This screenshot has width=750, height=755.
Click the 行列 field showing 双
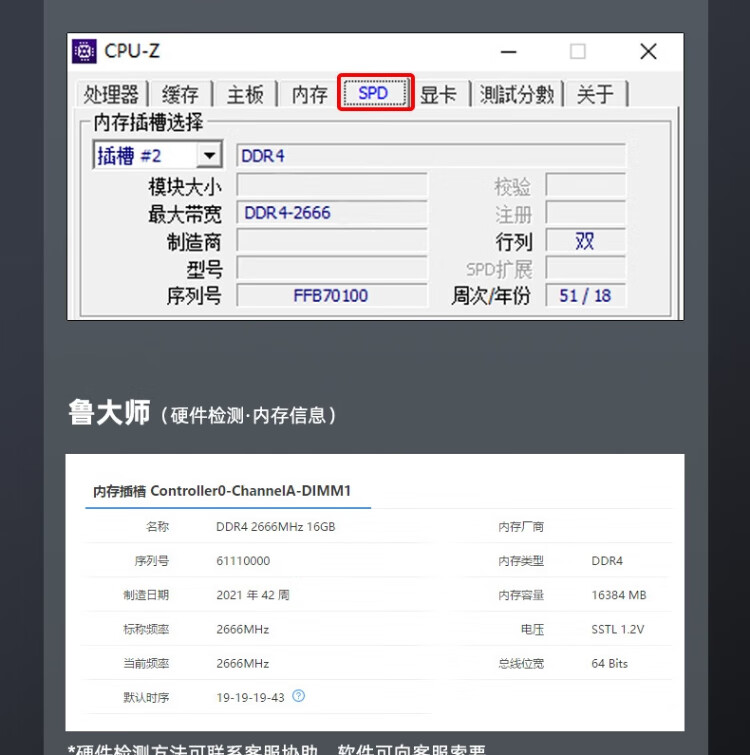coord(585,241)
